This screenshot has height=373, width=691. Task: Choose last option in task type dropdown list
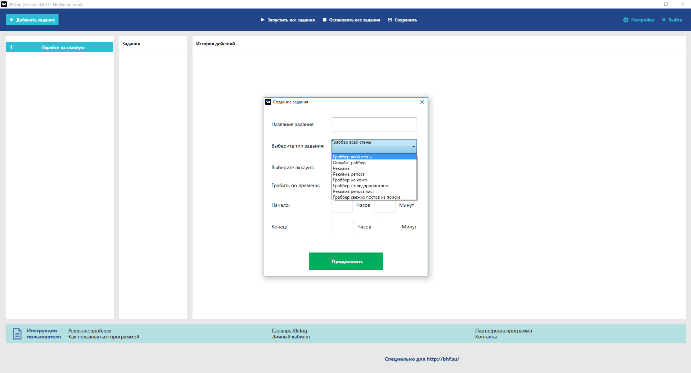pos(374,198)
